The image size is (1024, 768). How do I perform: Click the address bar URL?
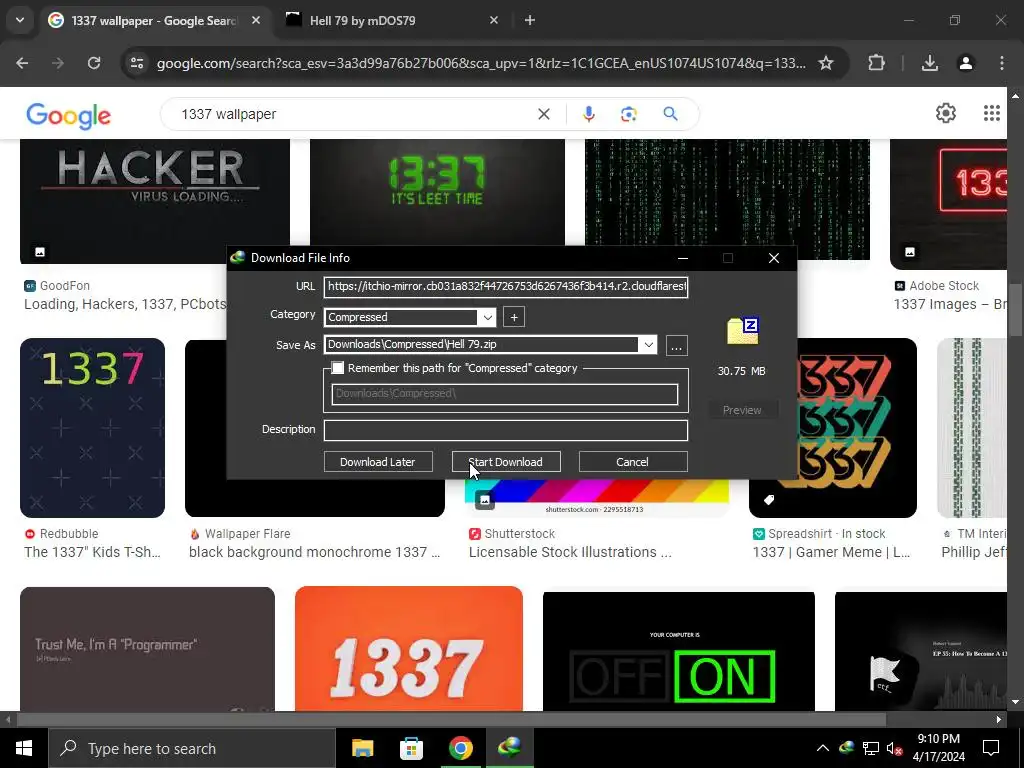(481, 63)
